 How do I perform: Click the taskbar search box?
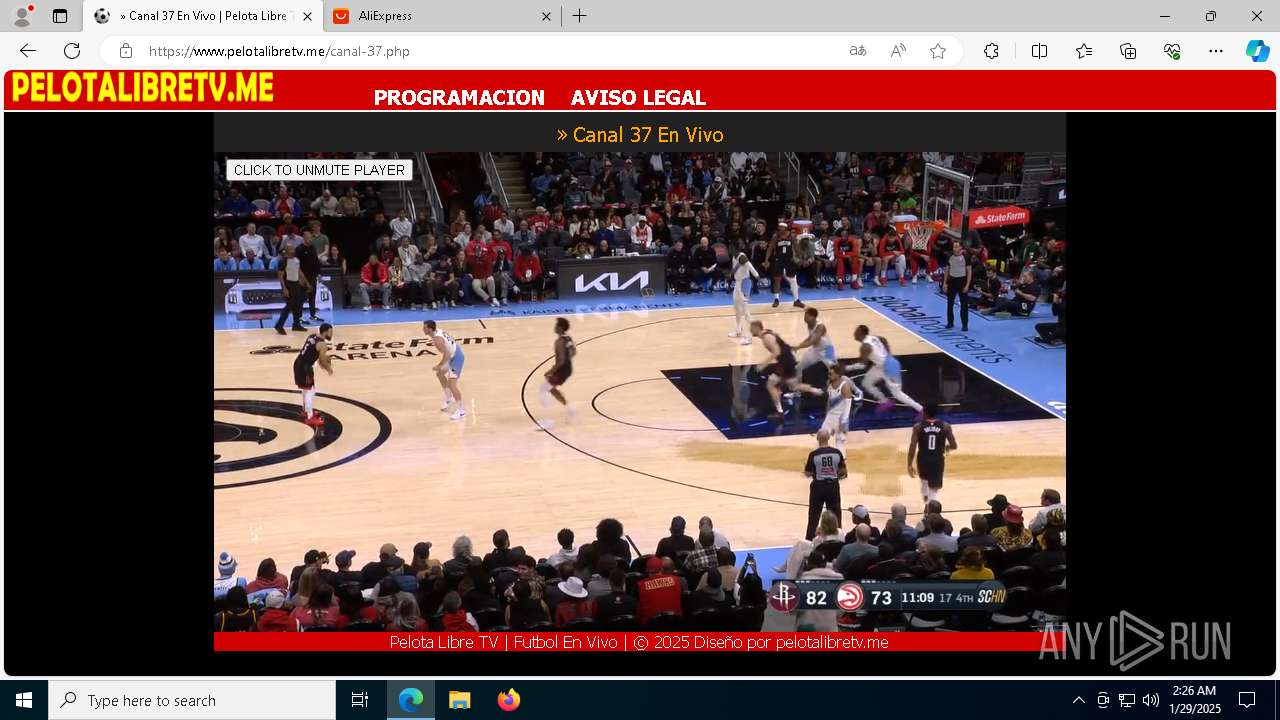tap(192, 700)
